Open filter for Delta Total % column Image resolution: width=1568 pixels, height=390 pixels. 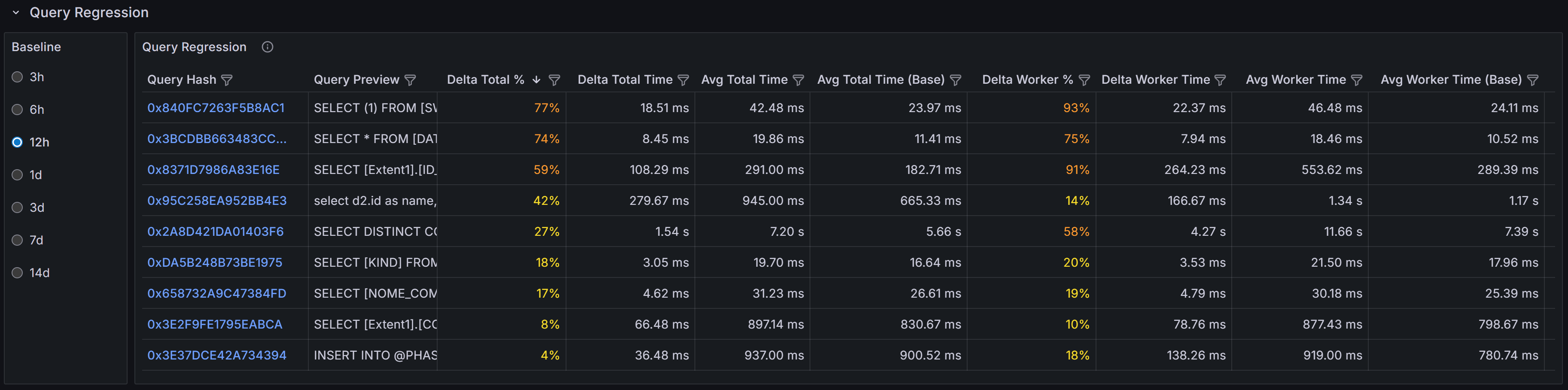[x=554, y=80]
